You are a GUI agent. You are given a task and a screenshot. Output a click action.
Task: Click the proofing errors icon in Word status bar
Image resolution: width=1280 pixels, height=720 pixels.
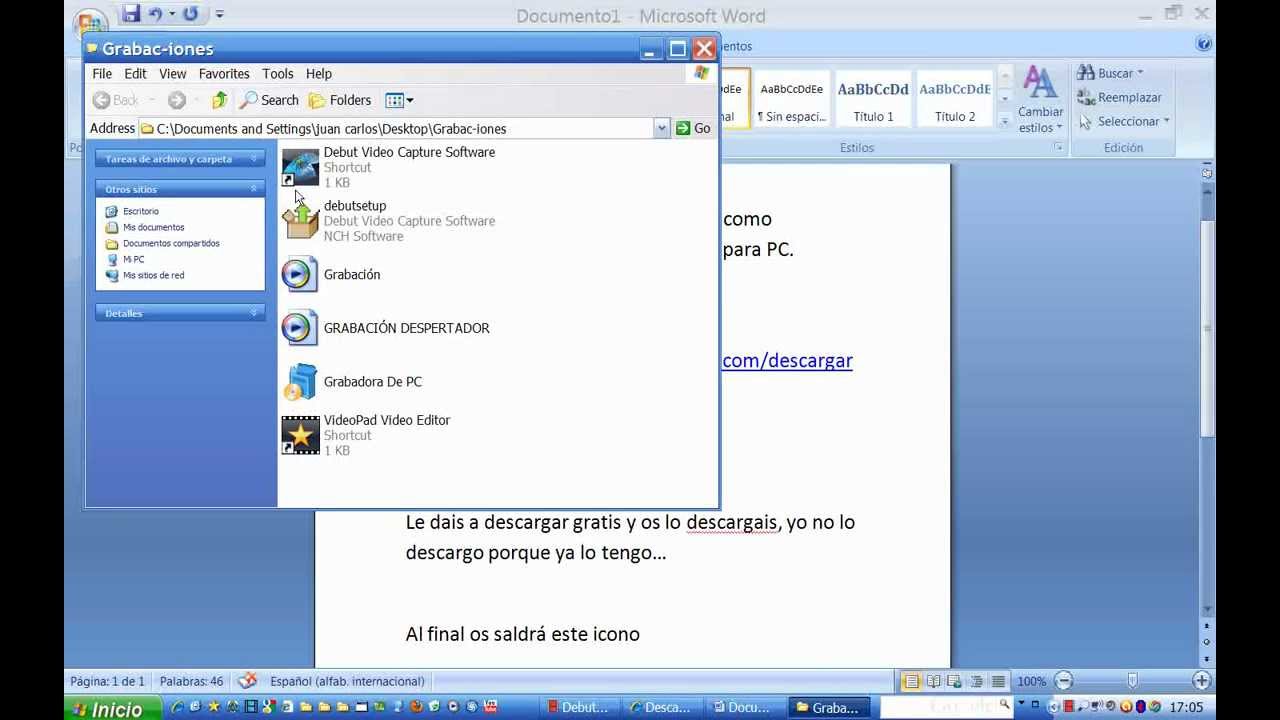247,681
